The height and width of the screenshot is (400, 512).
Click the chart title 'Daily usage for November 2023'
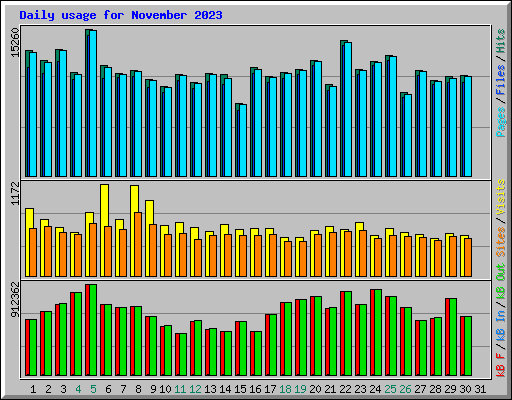121,15
